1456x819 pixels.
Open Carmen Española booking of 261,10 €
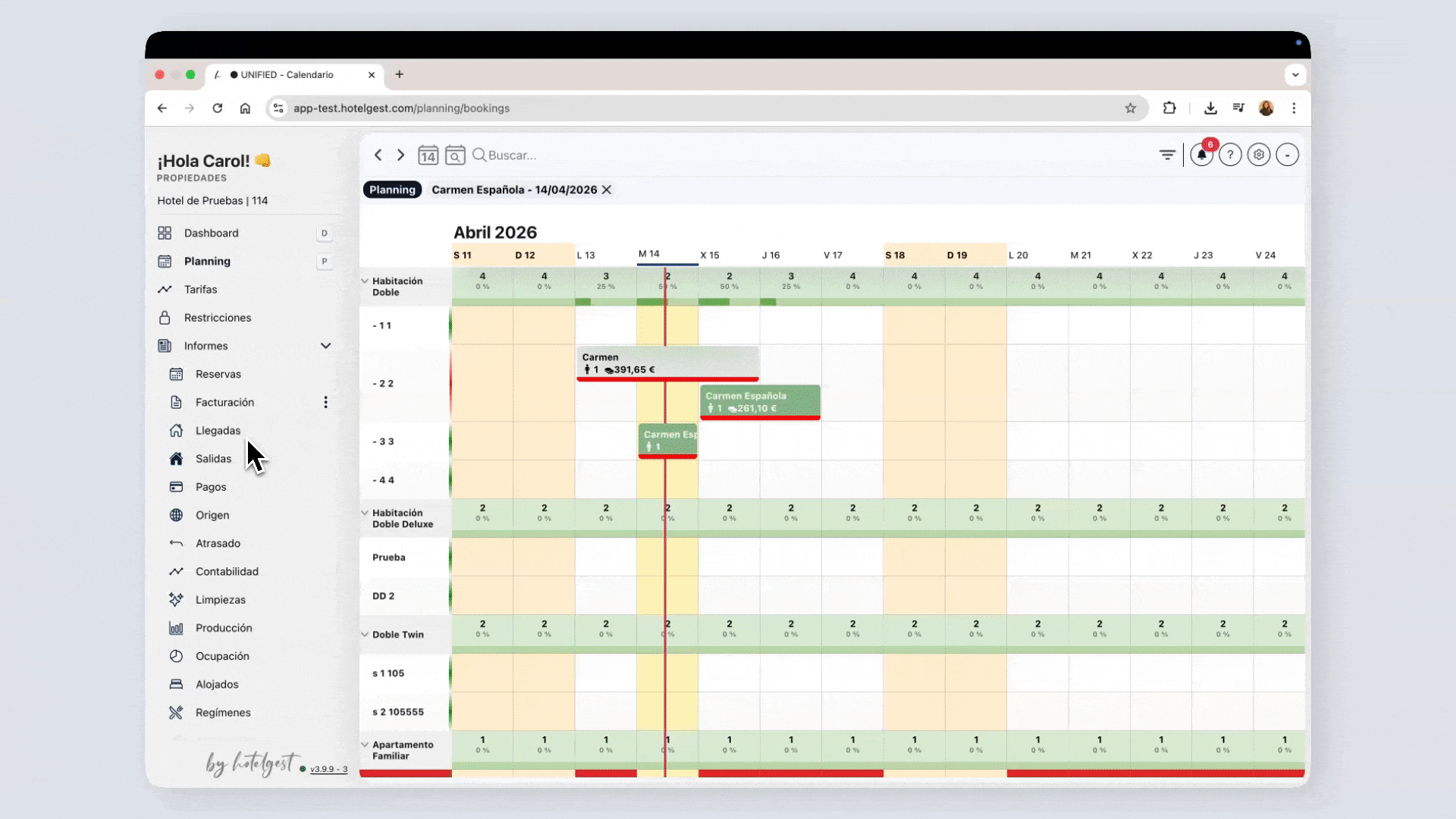point(760,403)
